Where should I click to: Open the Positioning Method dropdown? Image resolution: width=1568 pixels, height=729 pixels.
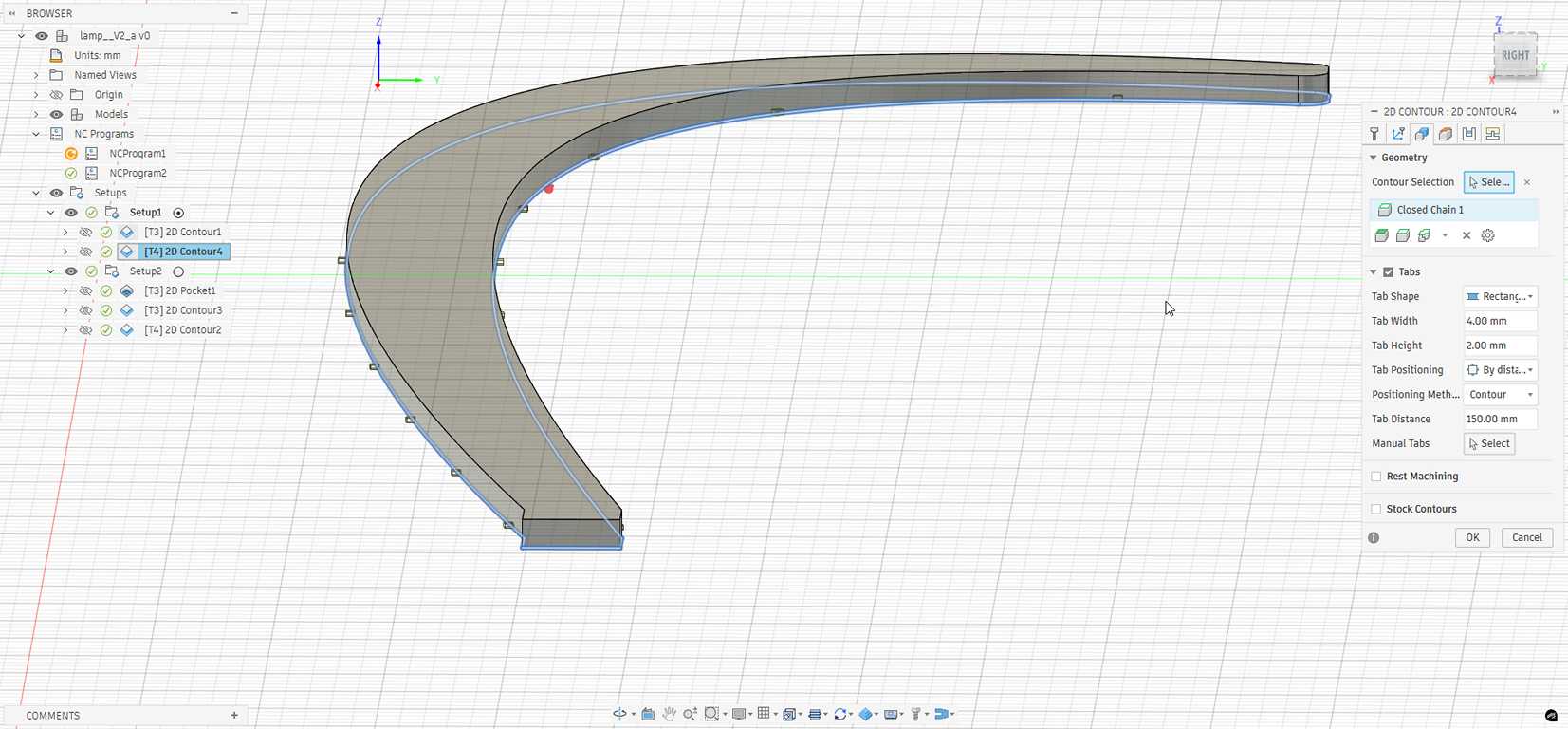(x=1500, y=395)
